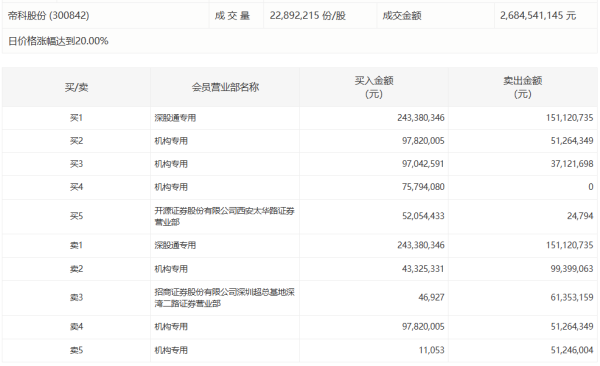Image resolution: width=600 pixels, height=366 pixels.
Task: Select the 卖3 row label
Action: coord(76,297)
